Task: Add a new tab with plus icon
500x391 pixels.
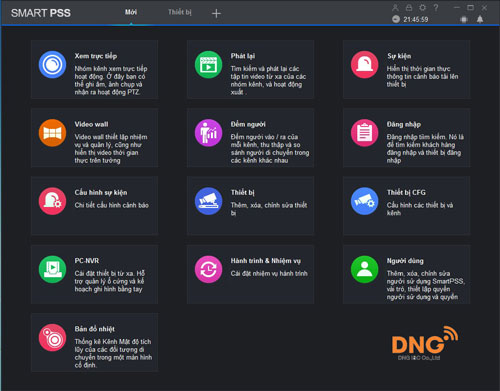Action: (216, 13)
